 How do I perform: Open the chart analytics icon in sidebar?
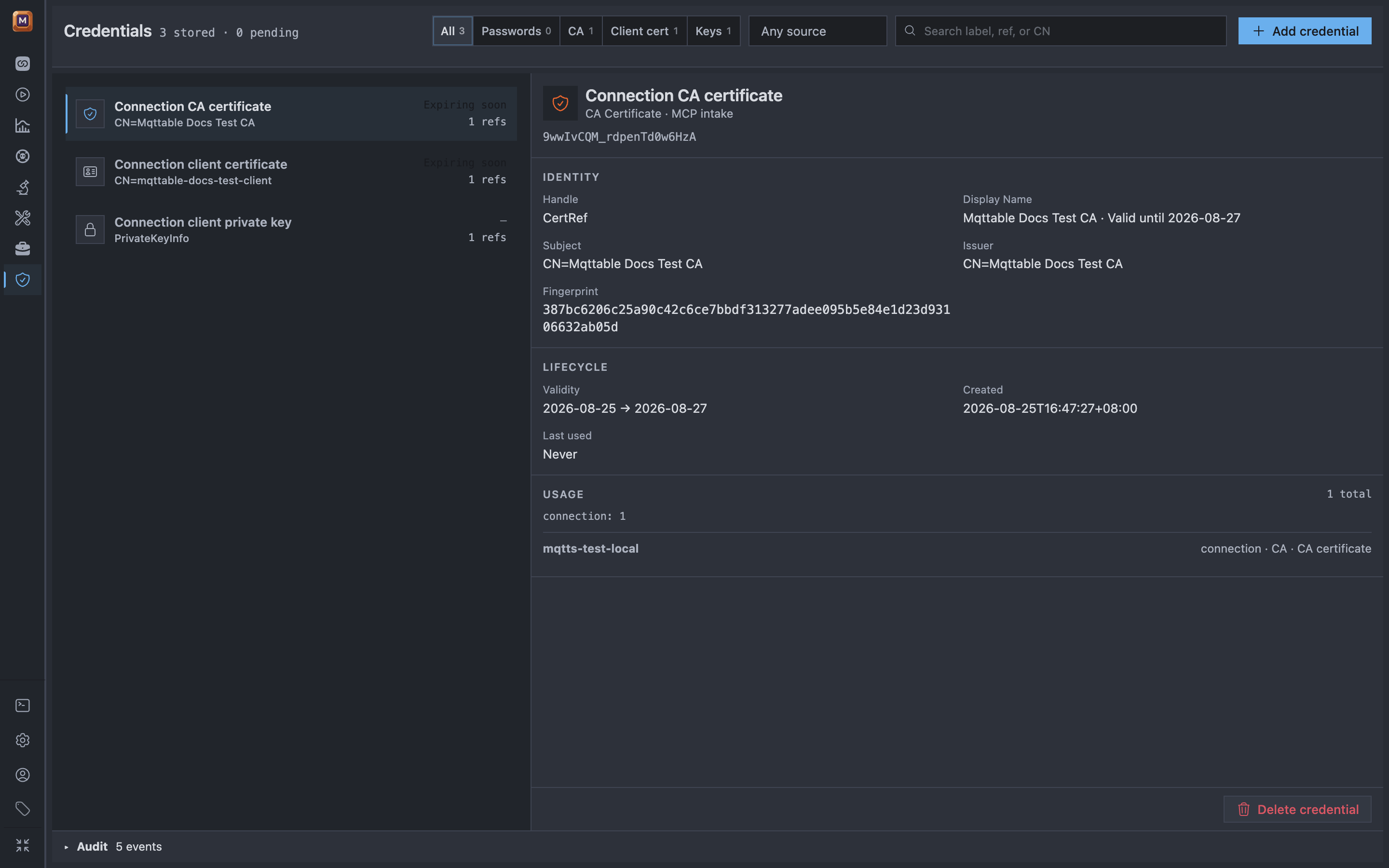click(22, 126)
